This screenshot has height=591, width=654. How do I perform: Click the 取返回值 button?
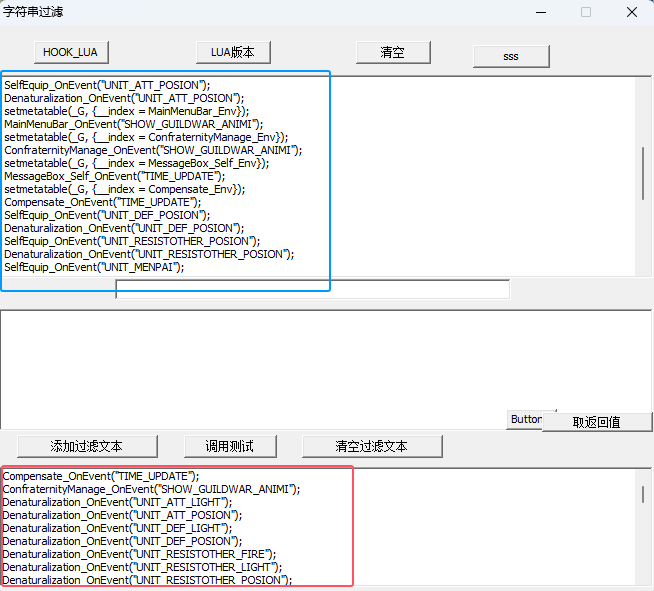[597, 423]
